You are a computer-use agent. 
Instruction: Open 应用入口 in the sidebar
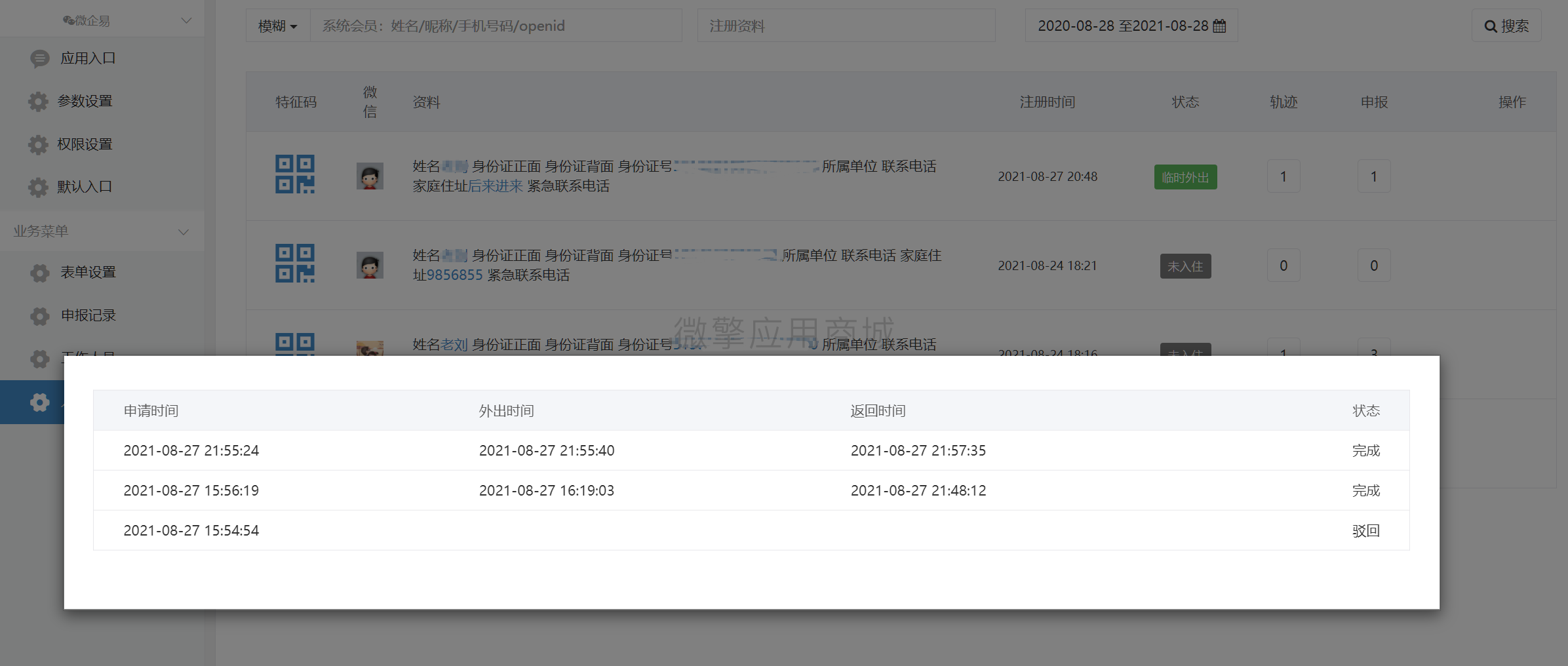coord(88,58)
